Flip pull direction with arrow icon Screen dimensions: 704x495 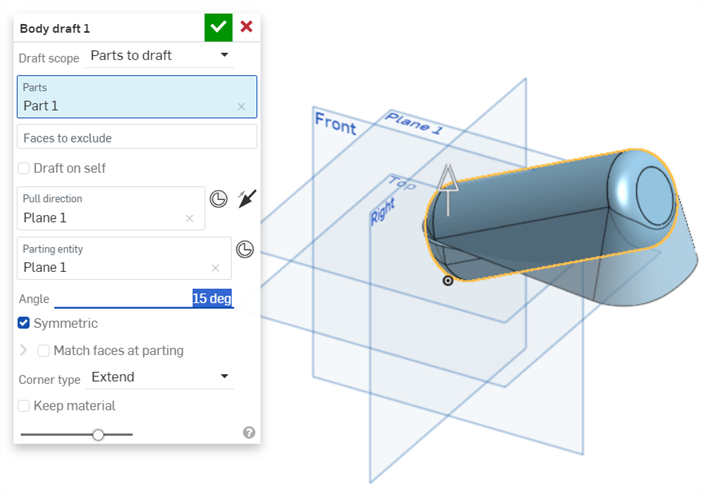(246, 199)
